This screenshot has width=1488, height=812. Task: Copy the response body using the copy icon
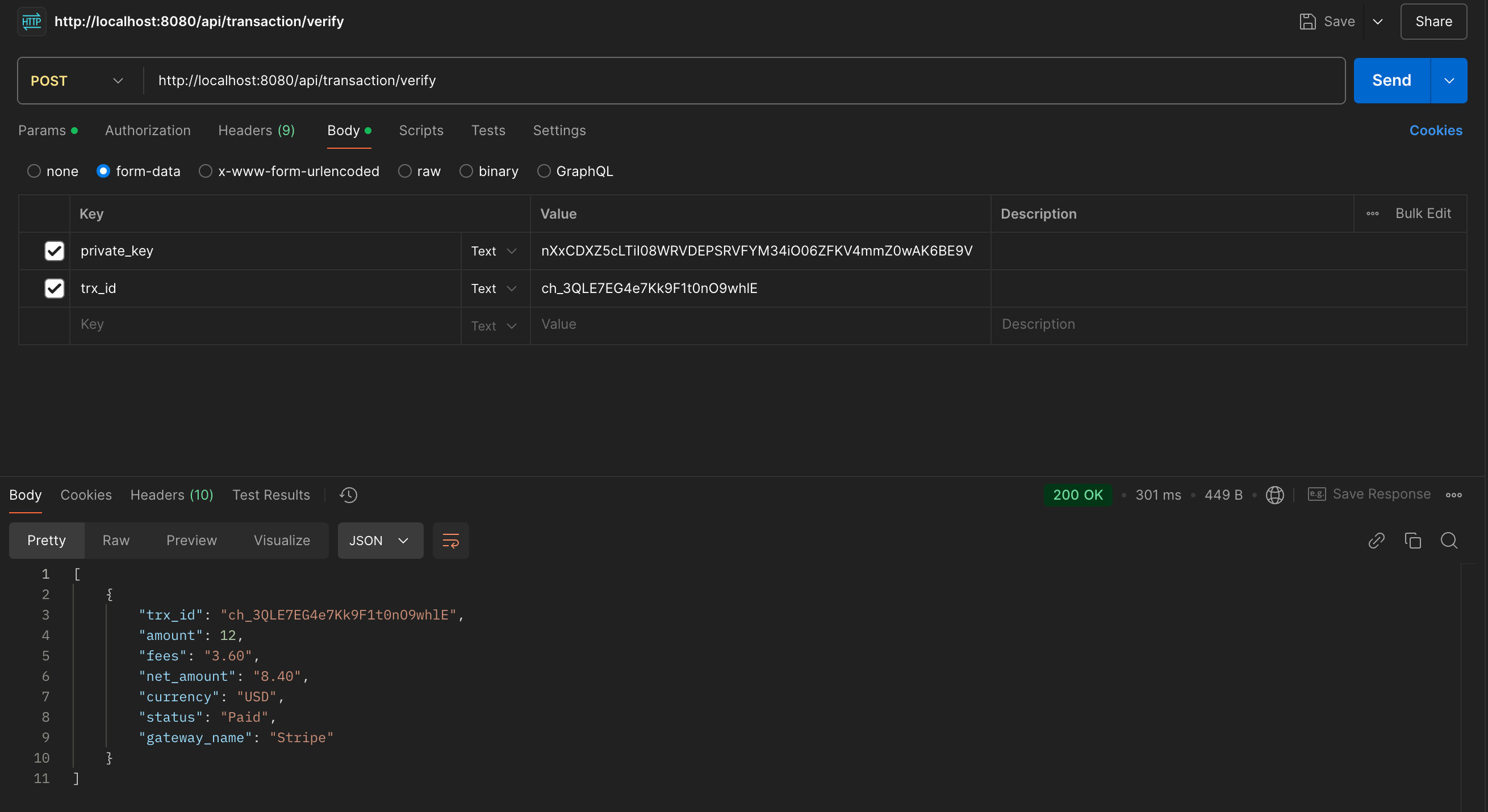pos(1413,541)
